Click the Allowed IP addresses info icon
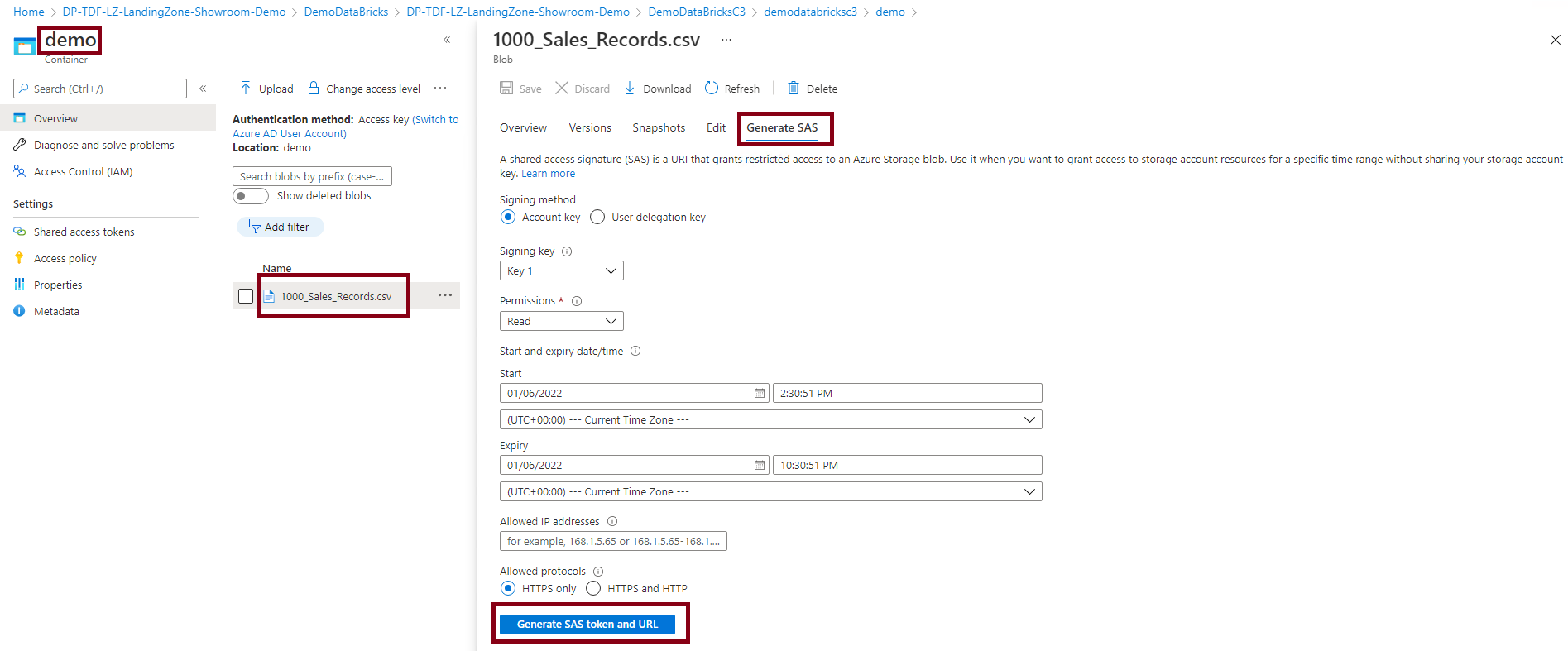This screenshot has width=1568, height=651. 612,521
